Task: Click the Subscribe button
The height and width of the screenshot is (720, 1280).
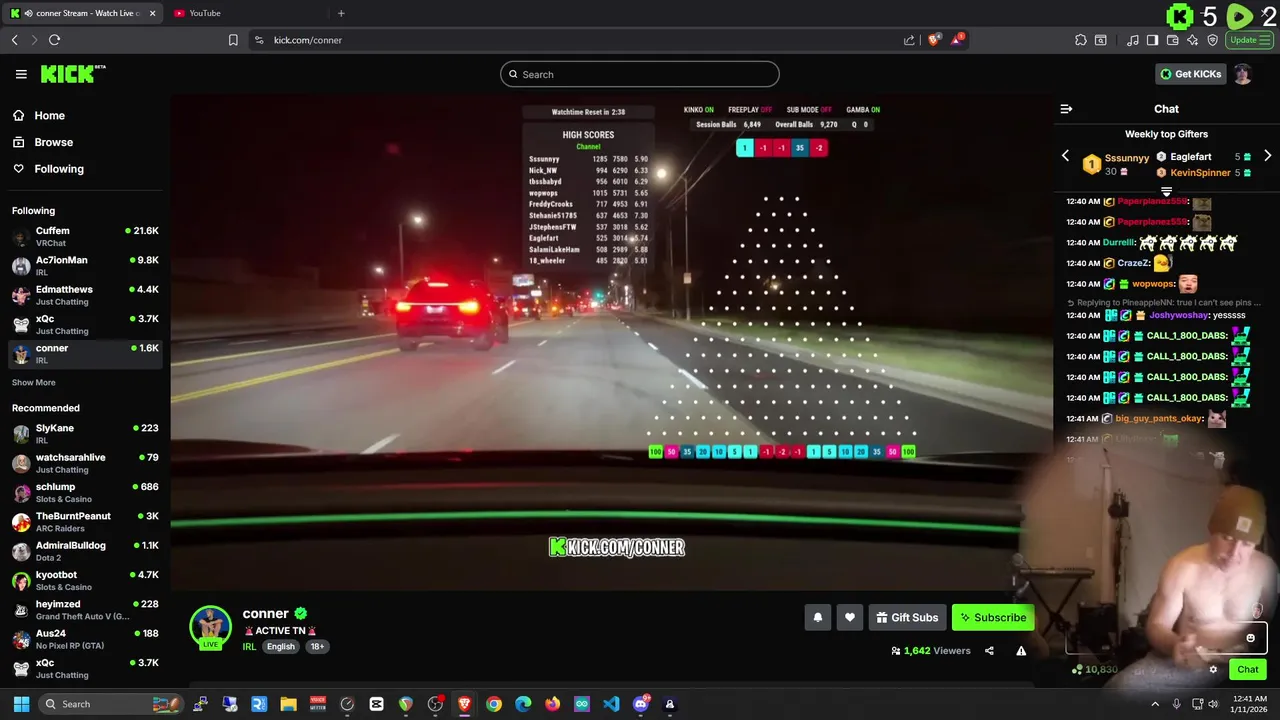Action: (993, 618)
